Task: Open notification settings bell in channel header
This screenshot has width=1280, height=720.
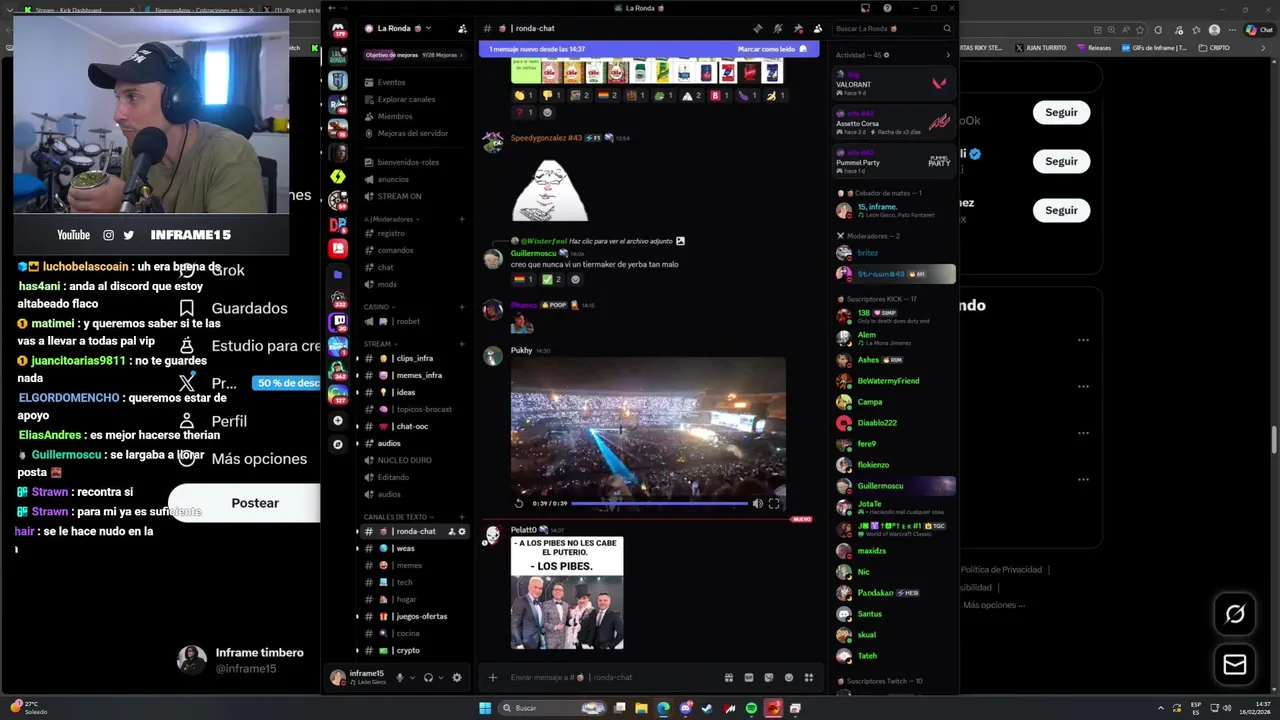Action: [x=778, y=28]
